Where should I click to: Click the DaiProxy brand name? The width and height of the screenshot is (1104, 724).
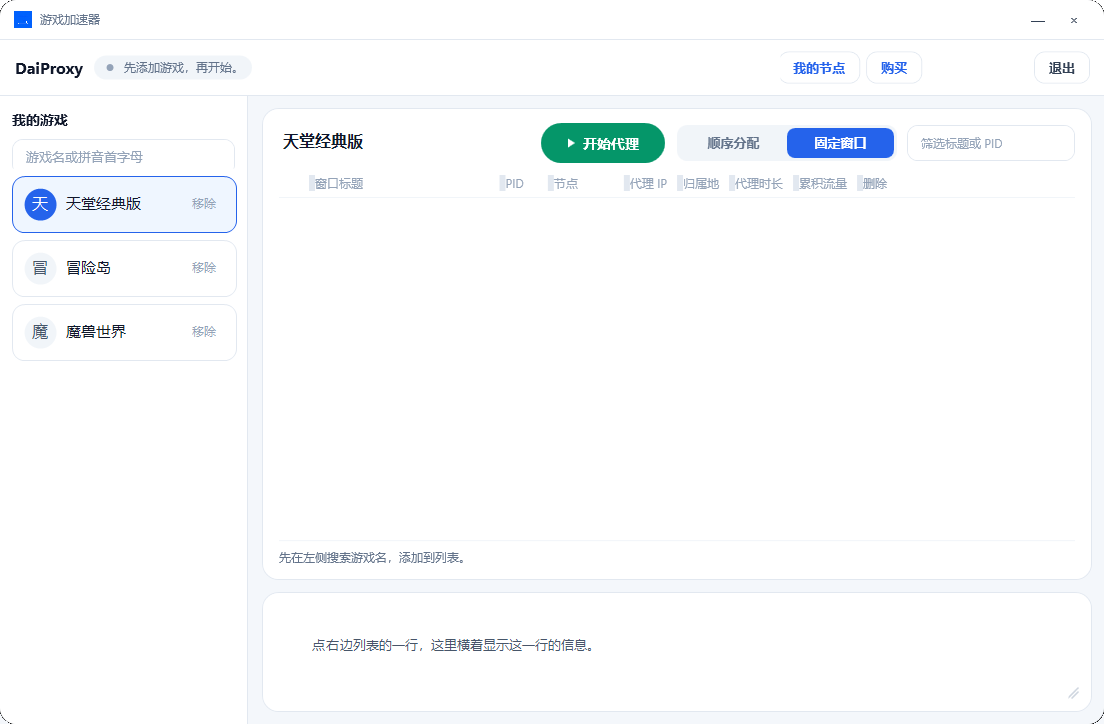click(49, 69)
